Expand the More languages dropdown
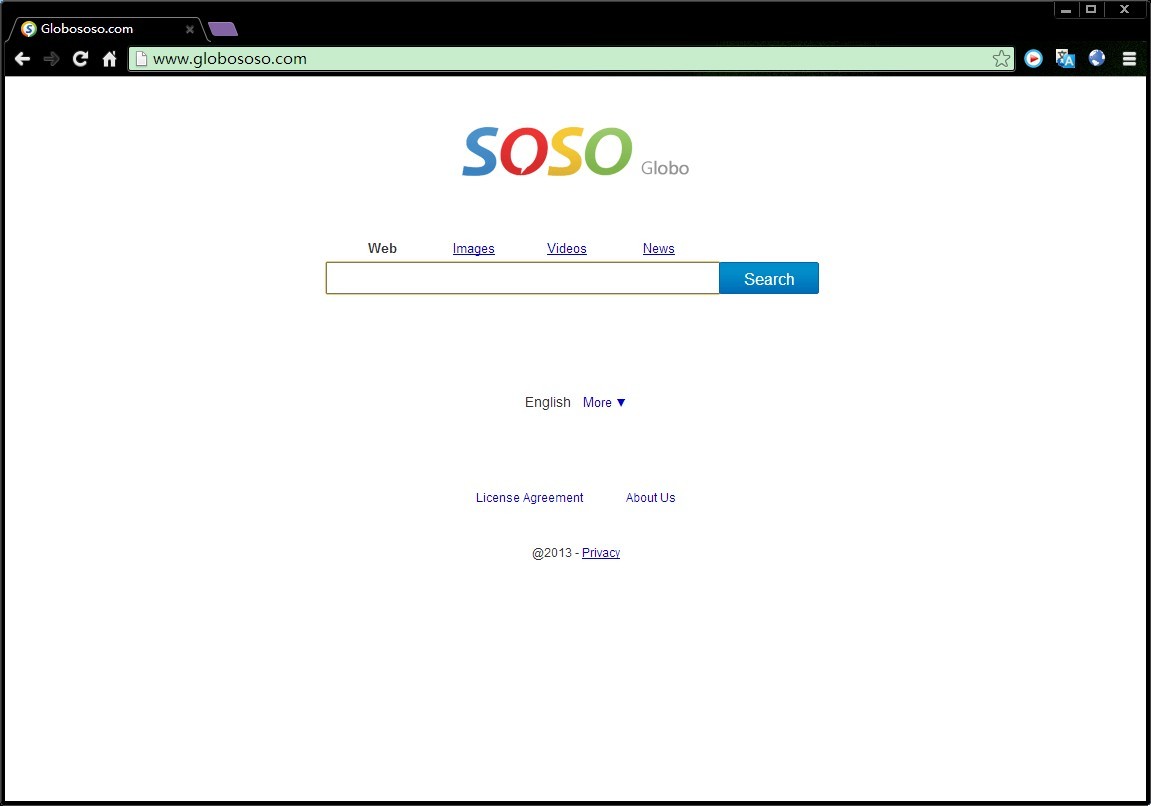Viewport: 1151px width, 806px height. (604, 402)
